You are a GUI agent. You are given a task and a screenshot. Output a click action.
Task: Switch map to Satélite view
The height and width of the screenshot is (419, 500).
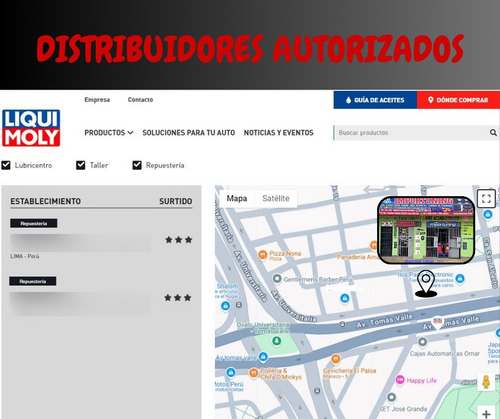click(x=276, y=198)
